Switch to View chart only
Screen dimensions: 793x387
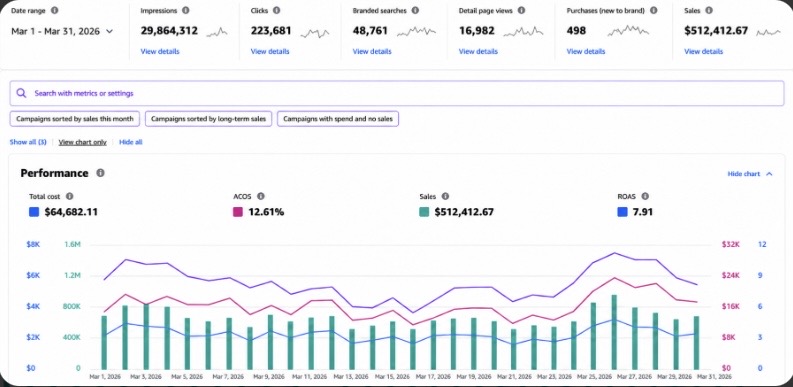point(82,142)
